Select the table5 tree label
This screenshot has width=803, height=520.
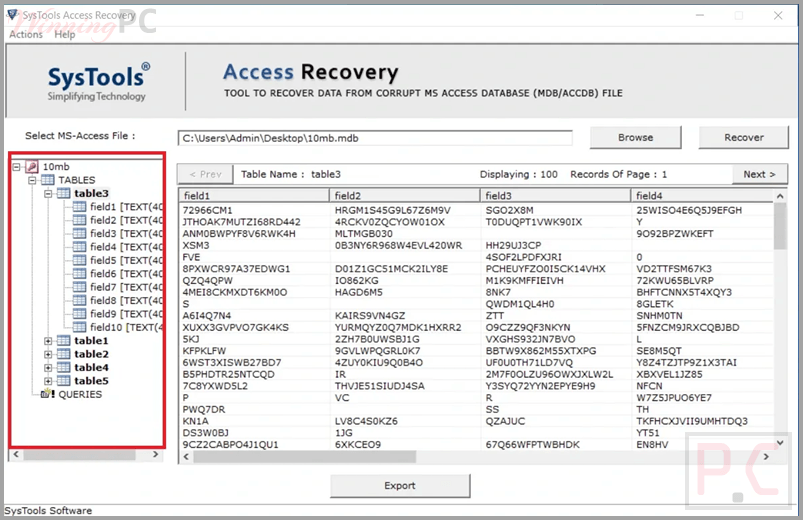91,381
